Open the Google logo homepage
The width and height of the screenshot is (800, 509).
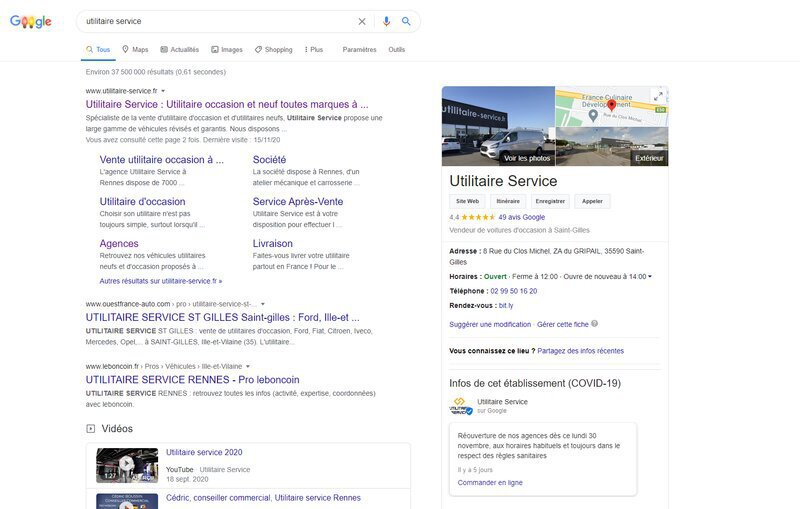coord(31,21)
